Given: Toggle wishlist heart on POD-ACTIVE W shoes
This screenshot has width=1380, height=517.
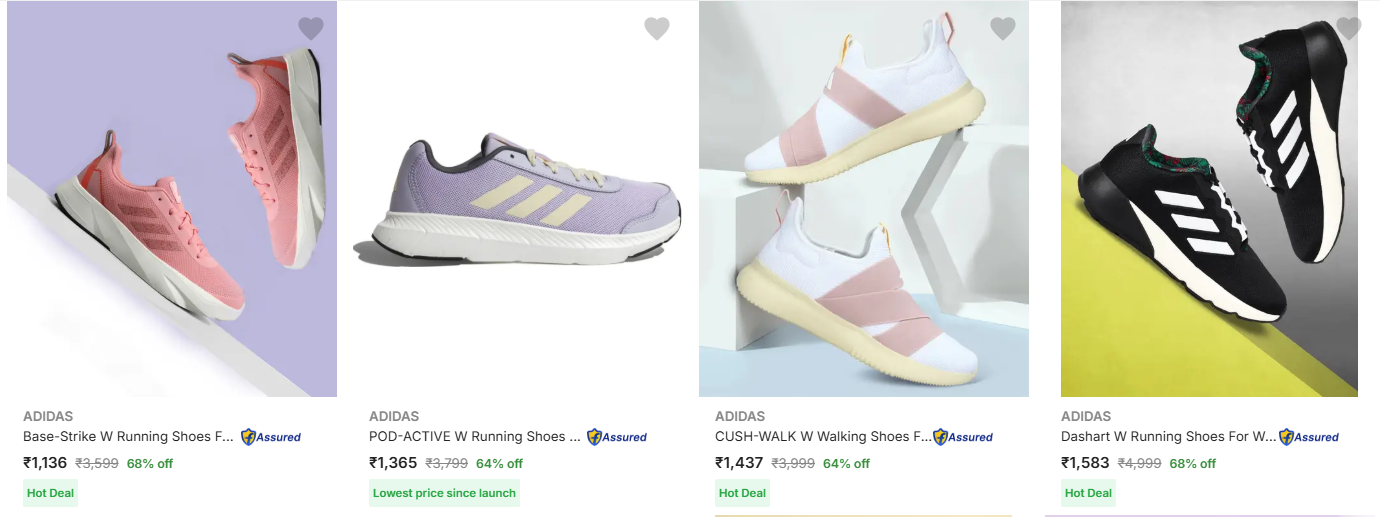Looking at the screenshot, I should tap(657, 29).
